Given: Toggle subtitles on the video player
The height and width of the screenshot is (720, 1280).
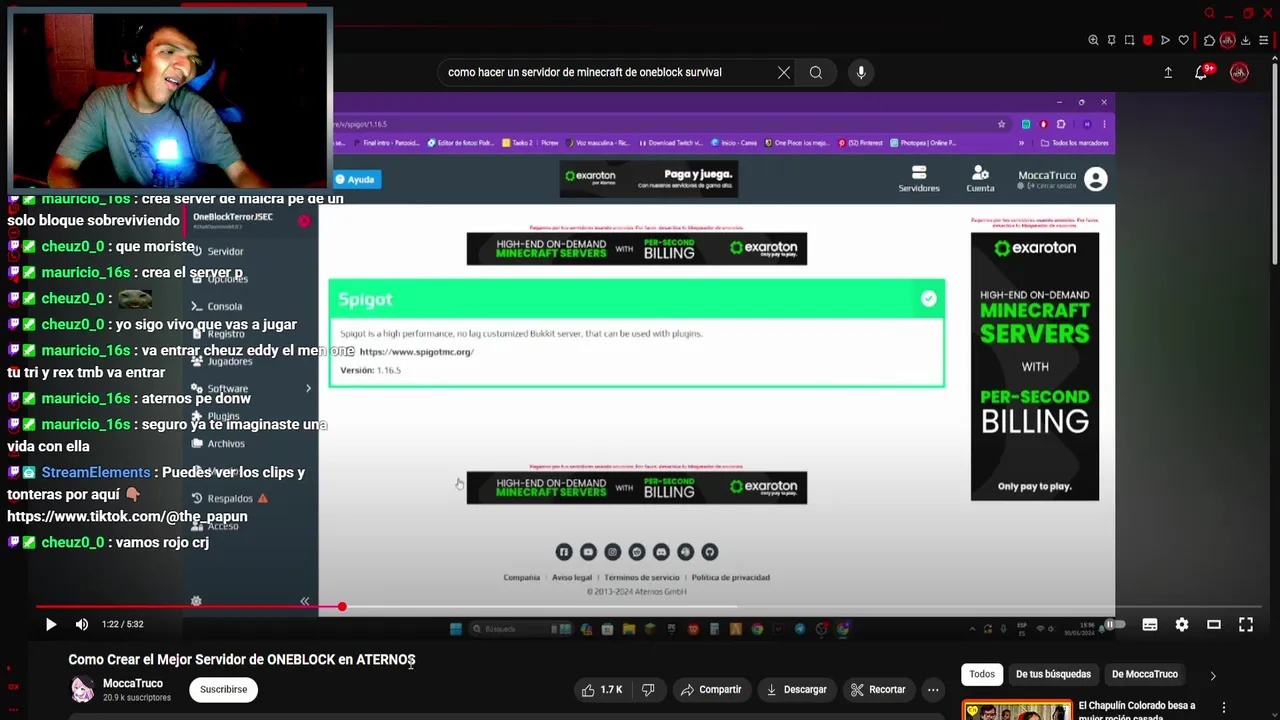Looking at the screenshot, I should point(1150,624).
